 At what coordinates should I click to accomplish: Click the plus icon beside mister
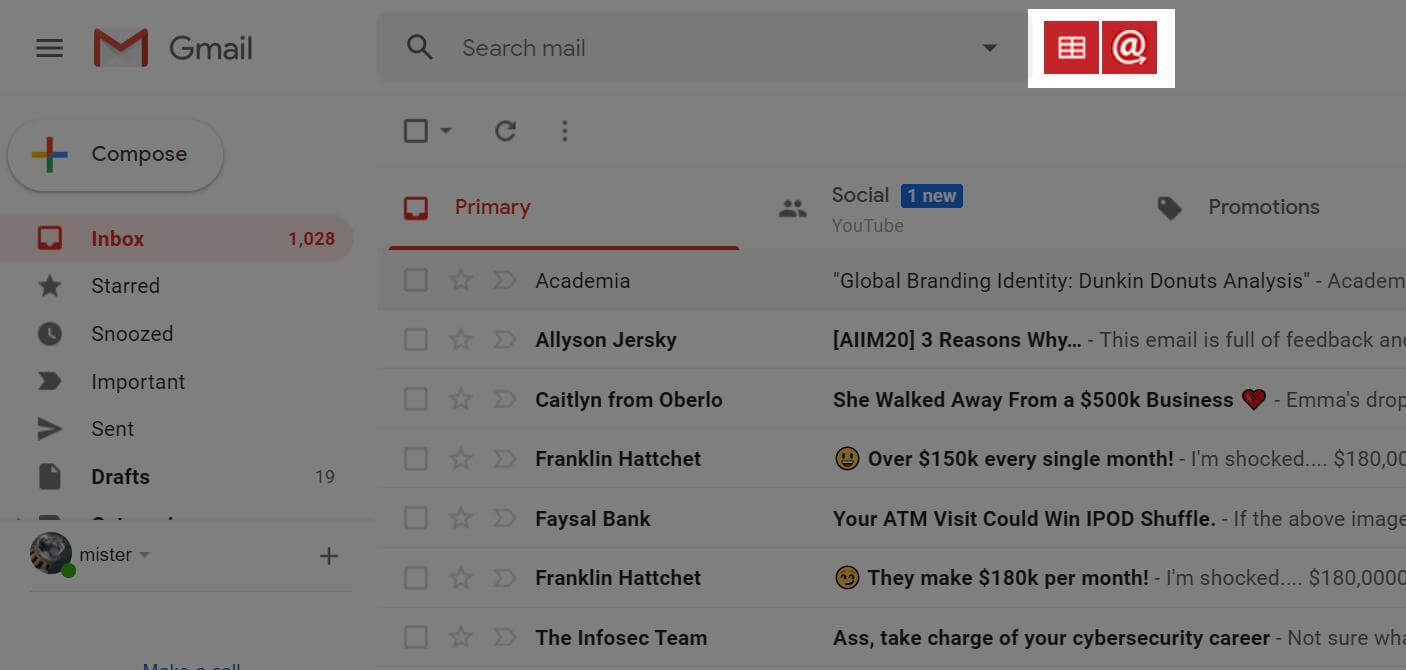pos(328,556)
